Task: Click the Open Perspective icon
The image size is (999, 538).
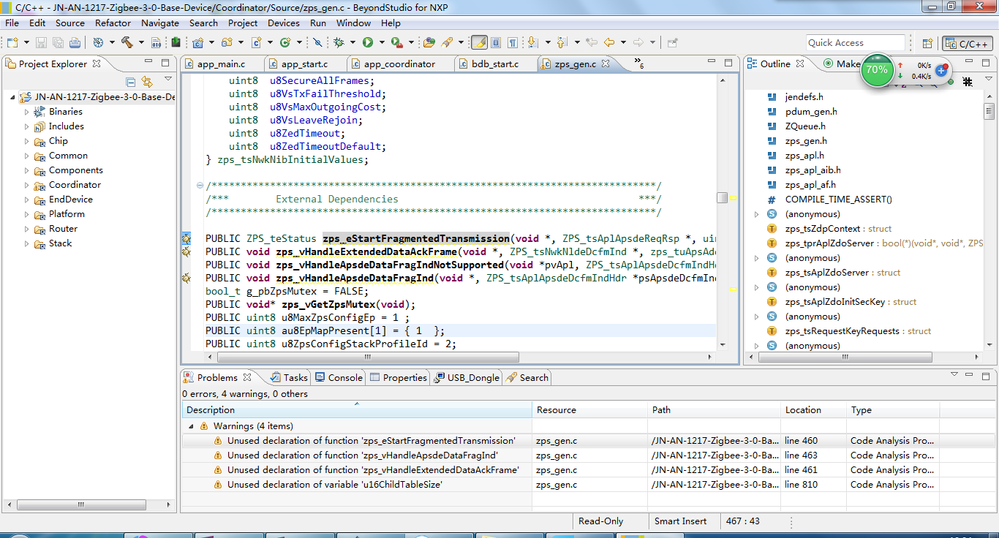Action: point(926,43)
